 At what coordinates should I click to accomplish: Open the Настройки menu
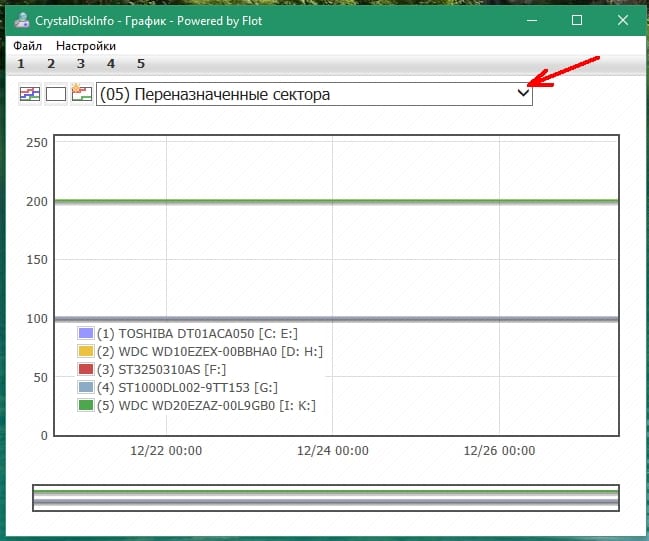click(x=86, y=46)
